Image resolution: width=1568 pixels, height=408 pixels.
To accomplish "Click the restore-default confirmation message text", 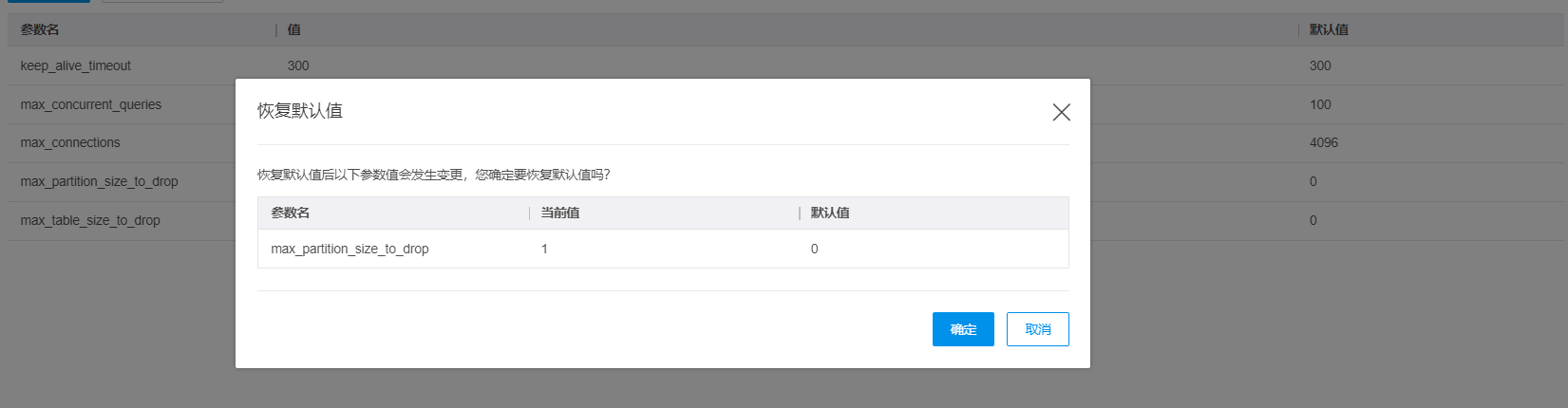I will coord(433,175).
